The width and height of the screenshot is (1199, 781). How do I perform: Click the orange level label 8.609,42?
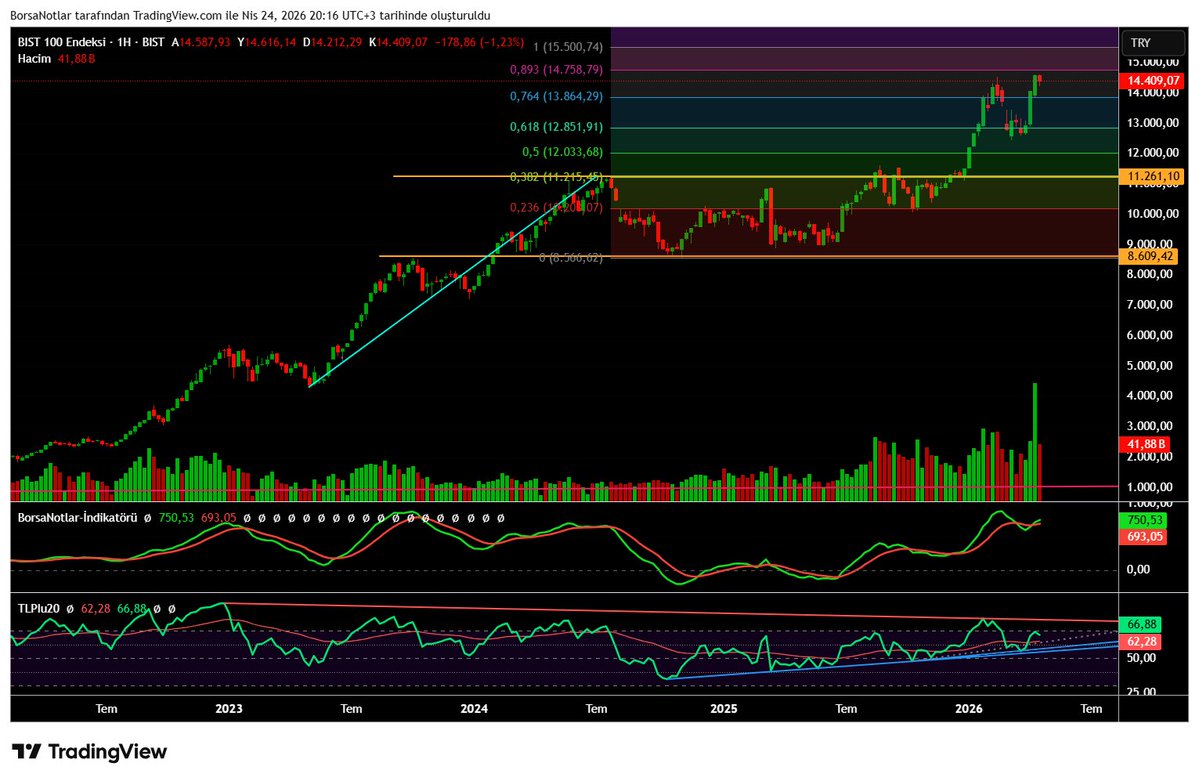[x=1150, y=257]
